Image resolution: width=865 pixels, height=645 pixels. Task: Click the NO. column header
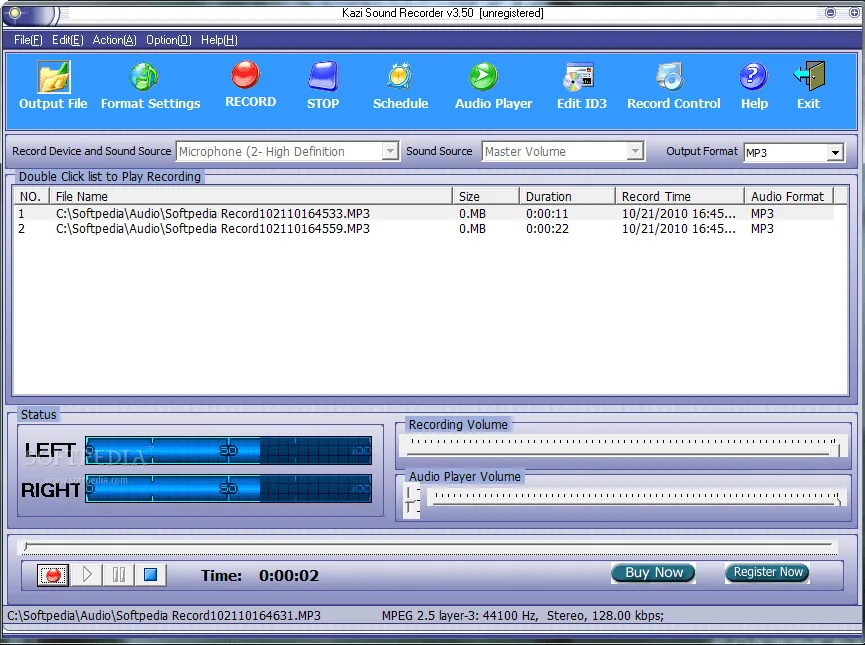(31, 196)
